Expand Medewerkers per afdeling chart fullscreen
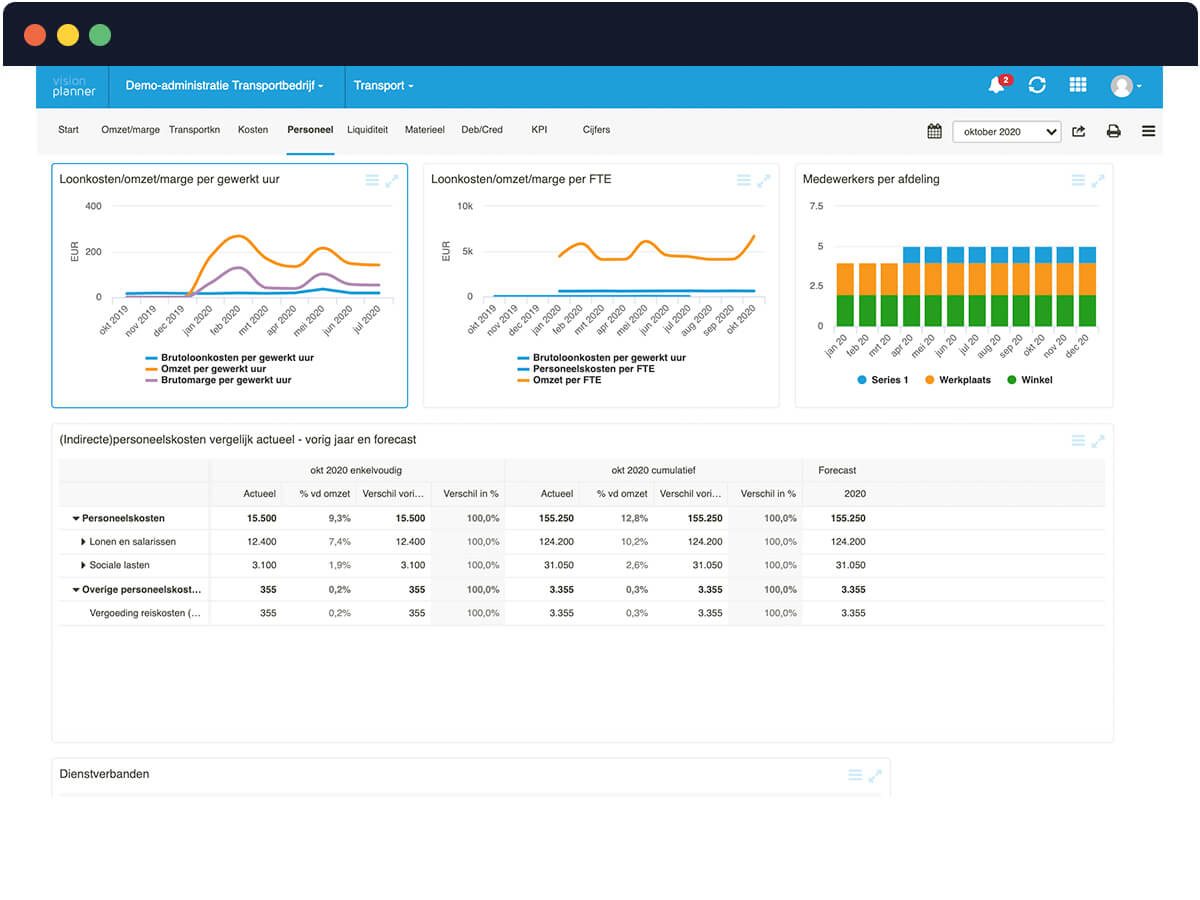 tap(1097, 181)
